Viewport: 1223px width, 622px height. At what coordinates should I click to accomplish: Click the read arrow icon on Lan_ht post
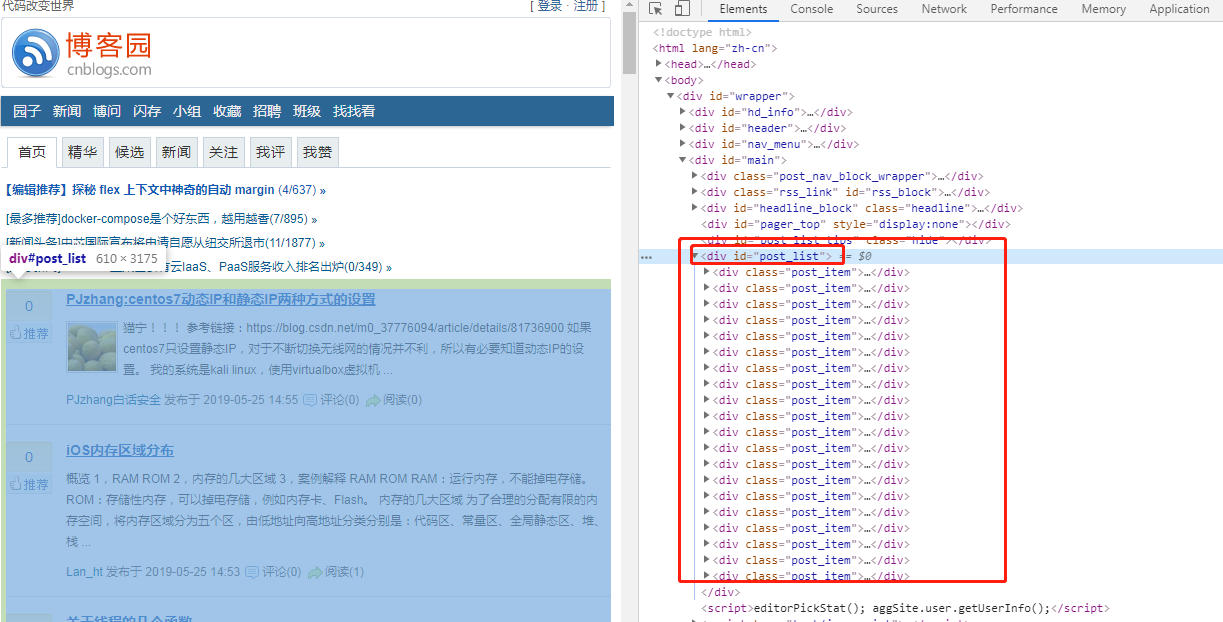coord(315,572)
